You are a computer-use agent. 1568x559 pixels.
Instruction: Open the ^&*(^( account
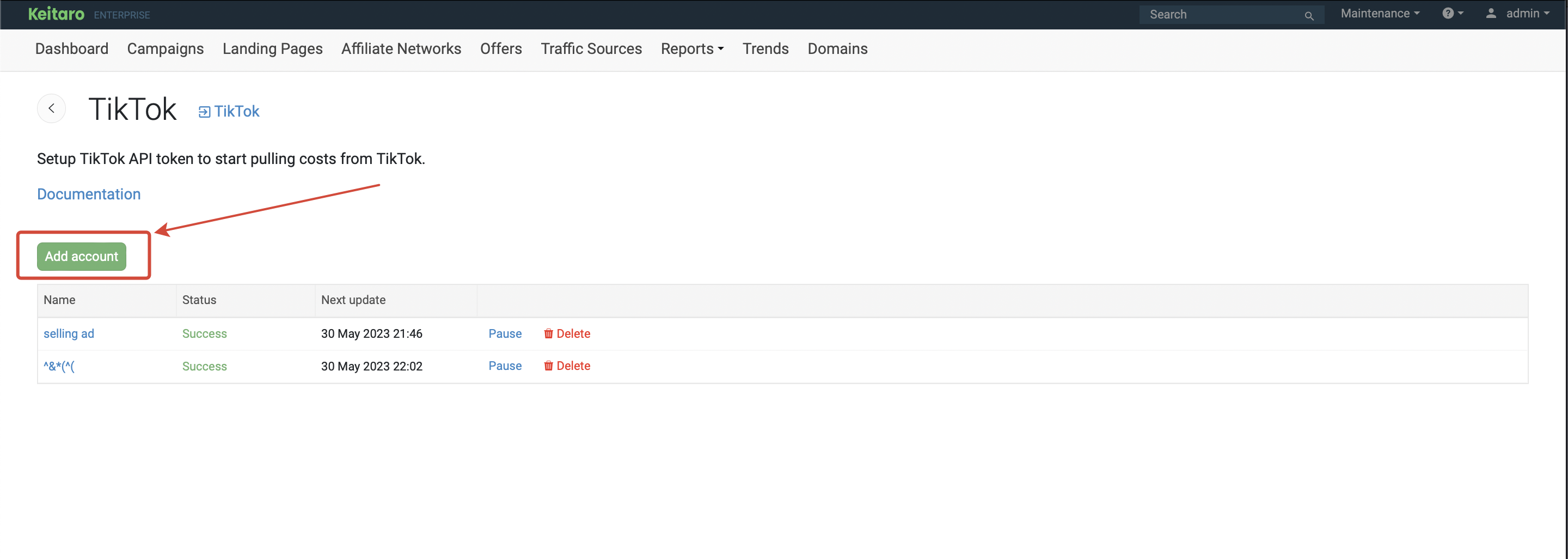59,366
